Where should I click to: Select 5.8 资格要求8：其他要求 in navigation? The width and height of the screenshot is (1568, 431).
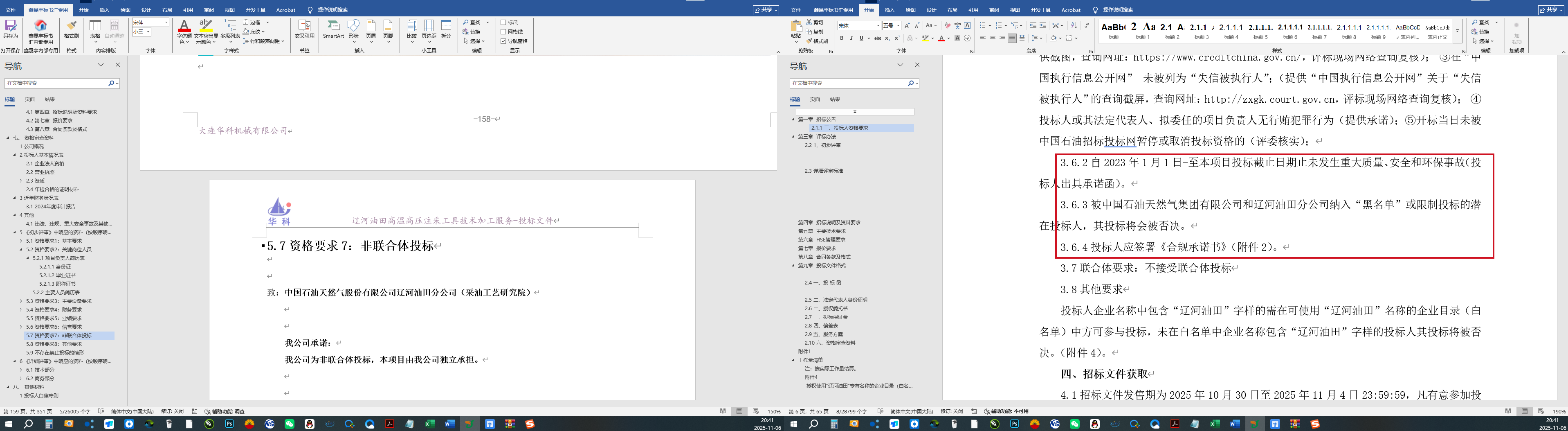tap(54, 344)
